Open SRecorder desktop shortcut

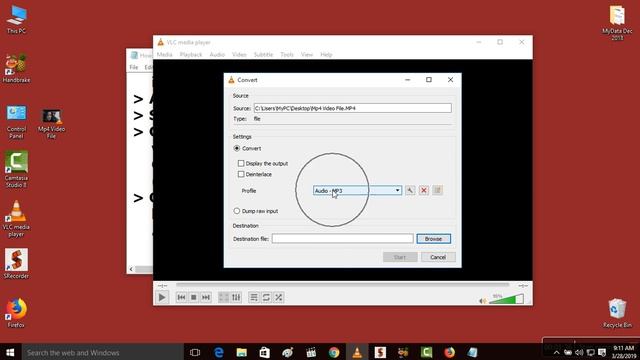pyautogui.click(x=16, y=264)
